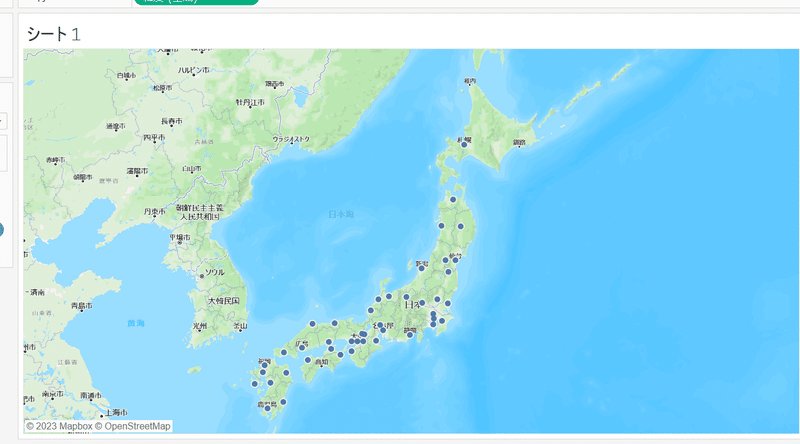Click the 松原市 city label
This screenshot has height=444, width=800.
[x=162, y=88]
